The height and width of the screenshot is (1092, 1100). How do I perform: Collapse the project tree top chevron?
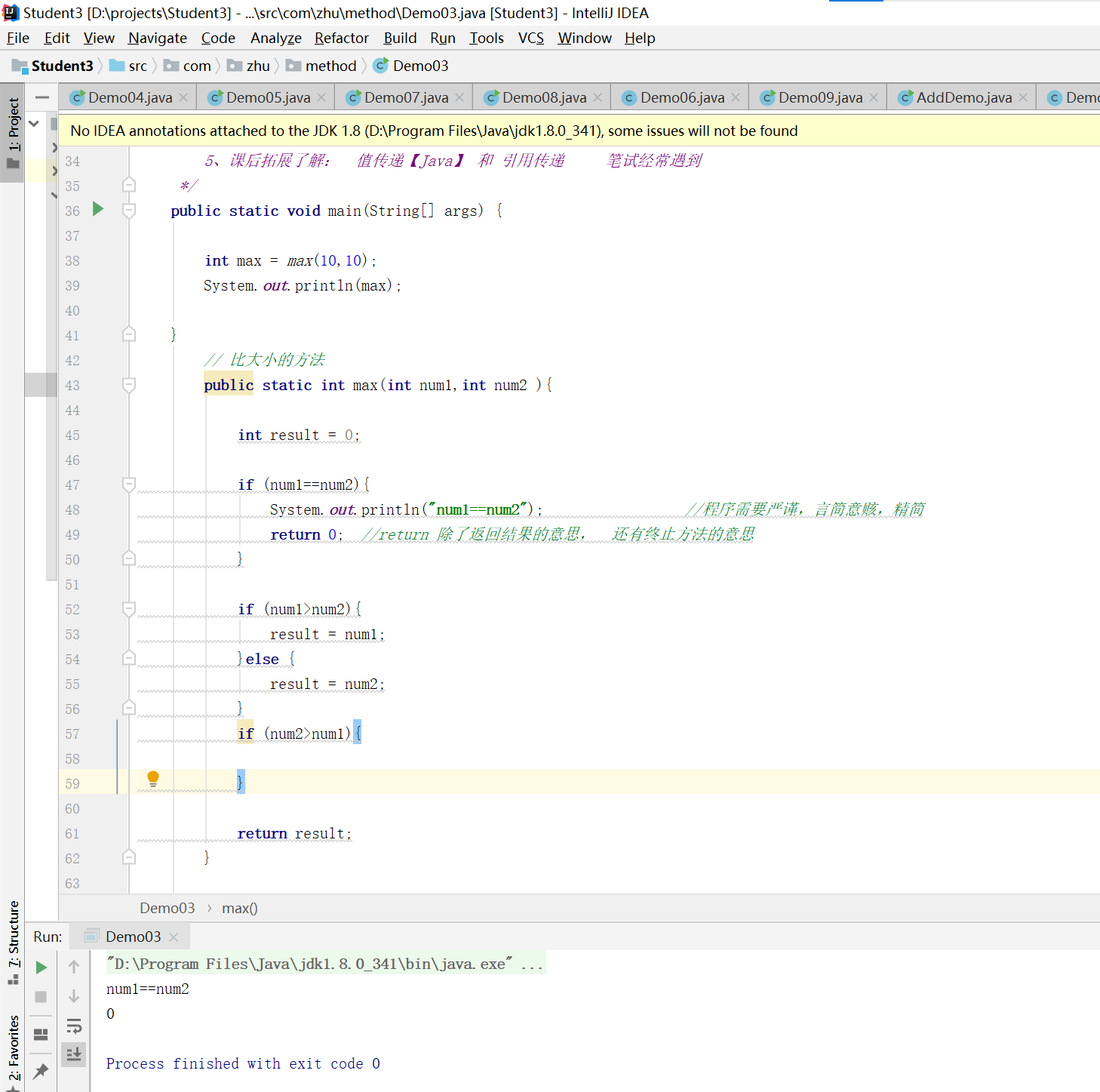click(34, 123)
